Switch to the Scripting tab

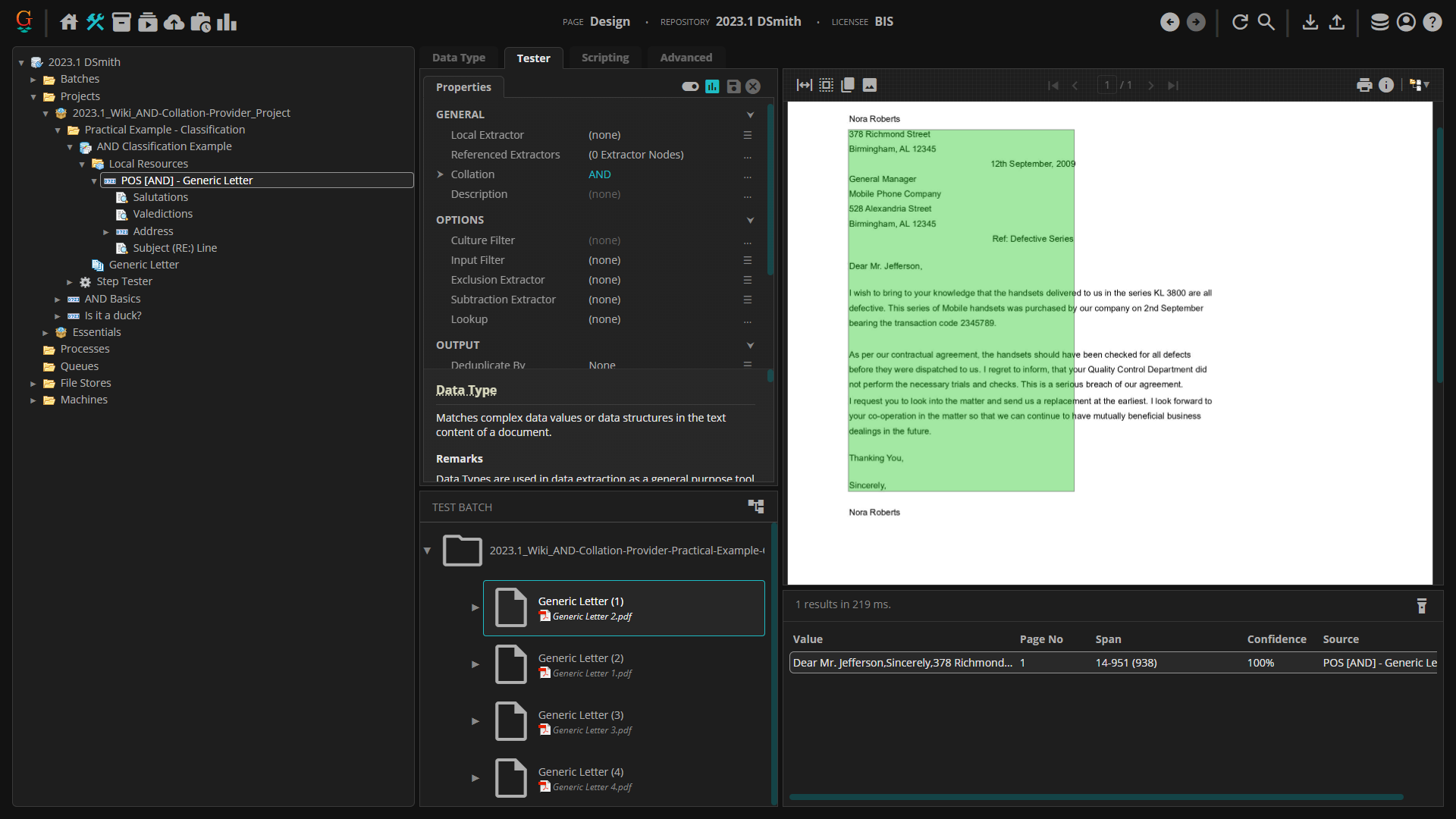604,58
